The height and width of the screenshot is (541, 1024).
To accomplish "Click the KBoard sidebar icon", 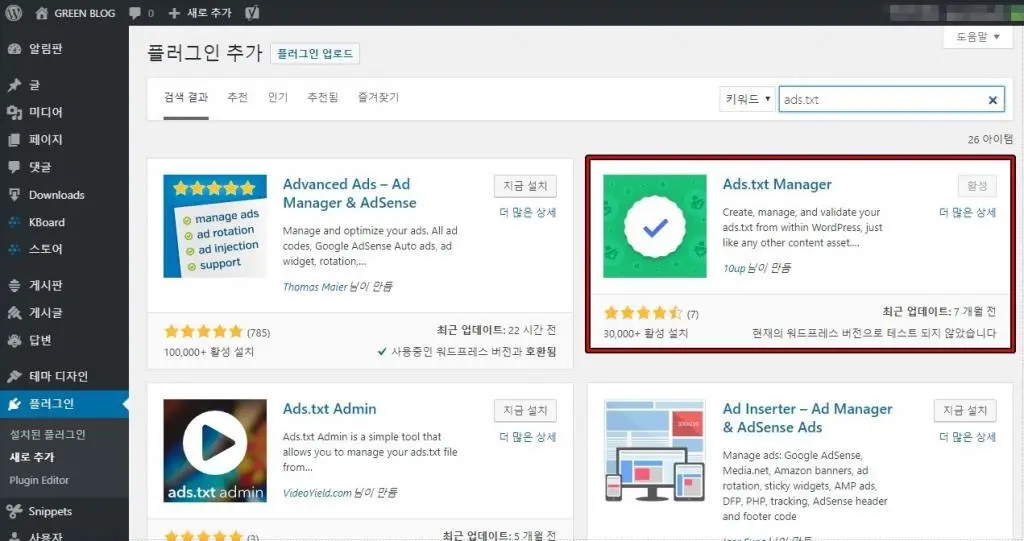I will click(x=14, y=222).
